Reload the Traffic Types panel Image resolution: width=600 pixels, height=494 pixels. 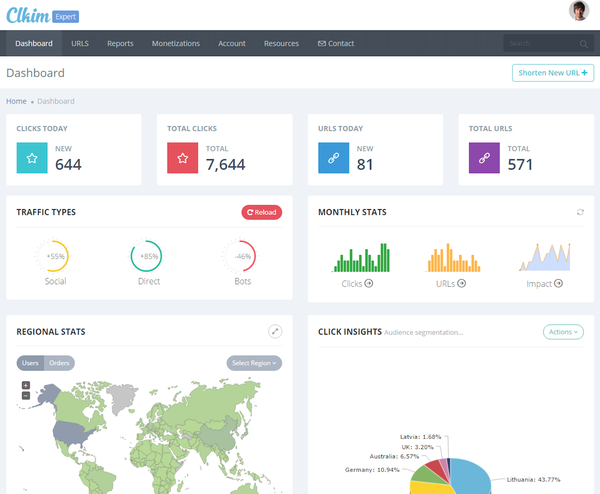tap(262, 212)
